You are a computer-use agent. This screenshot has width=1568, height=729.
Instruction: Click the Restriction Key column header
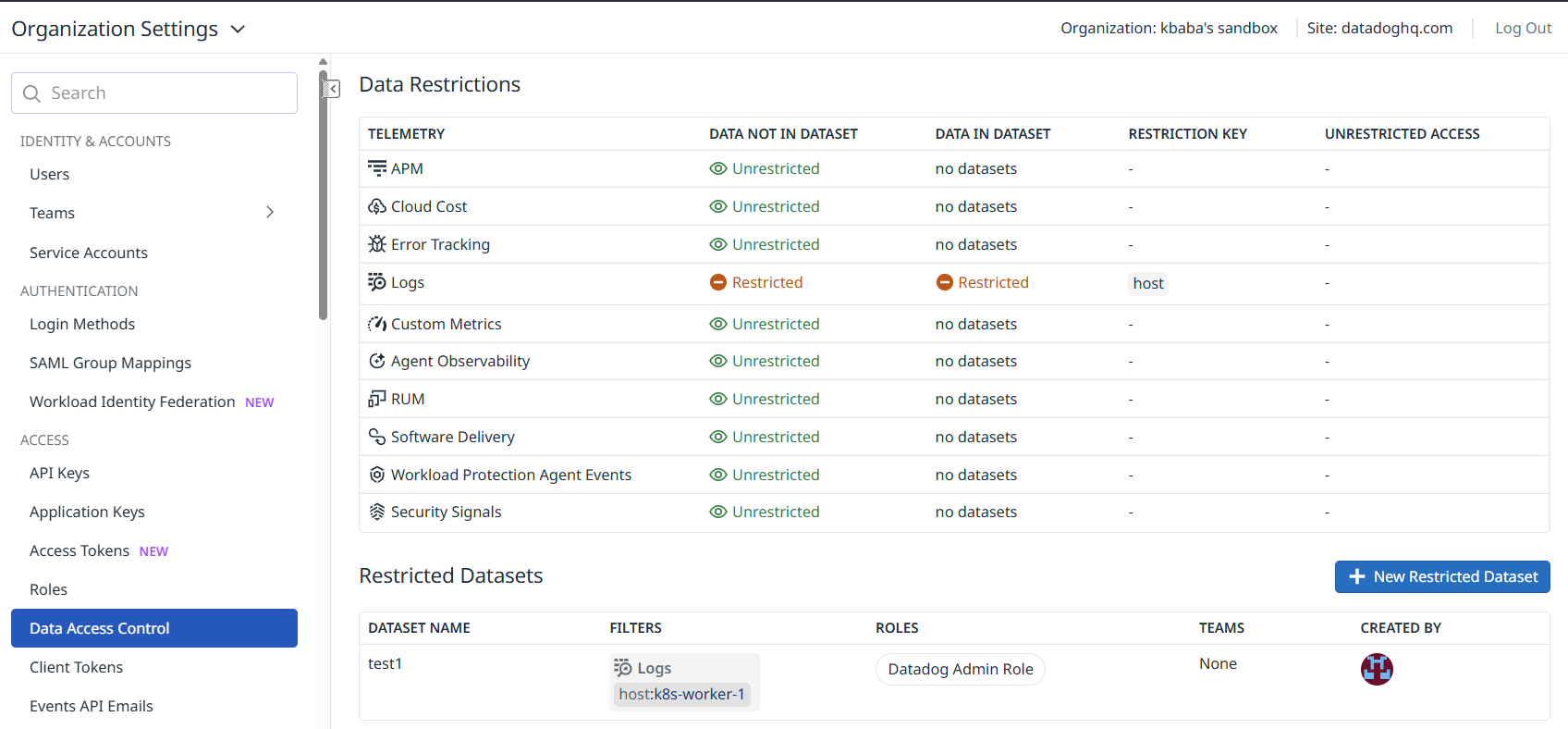pos(1188,134)
